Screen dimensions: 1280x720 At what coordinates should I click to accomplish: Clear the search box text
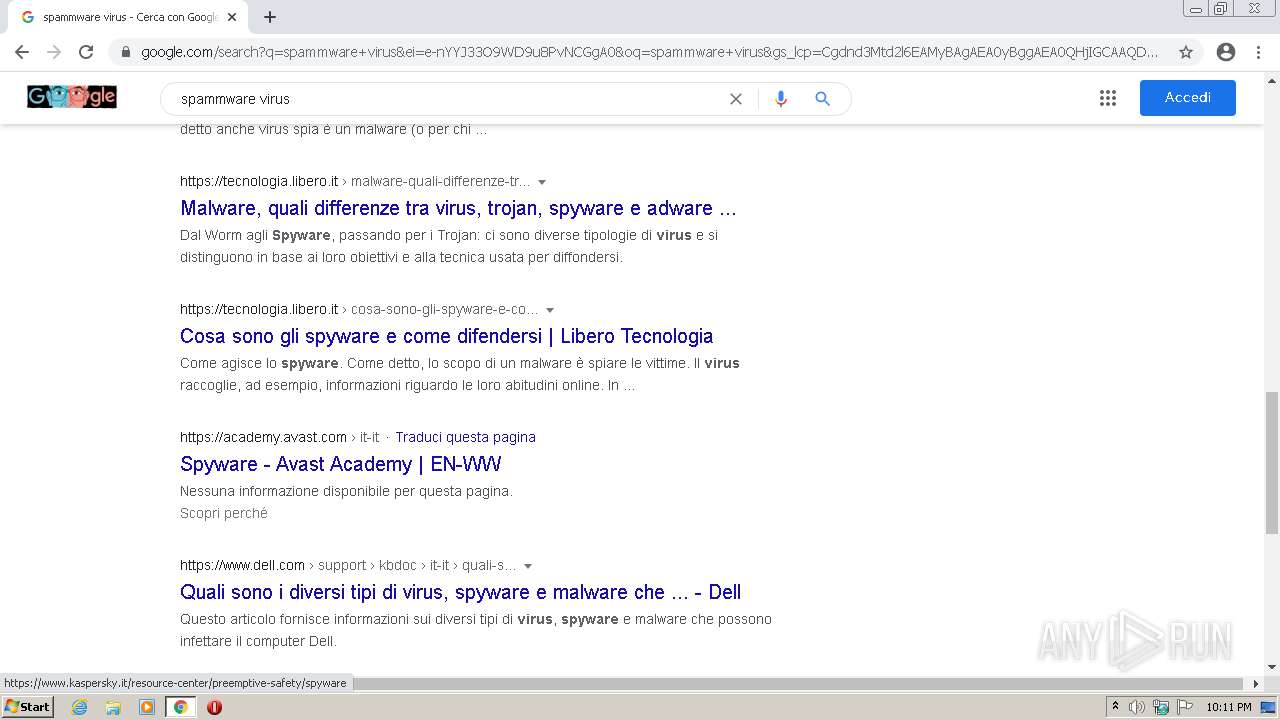(736, 99)
